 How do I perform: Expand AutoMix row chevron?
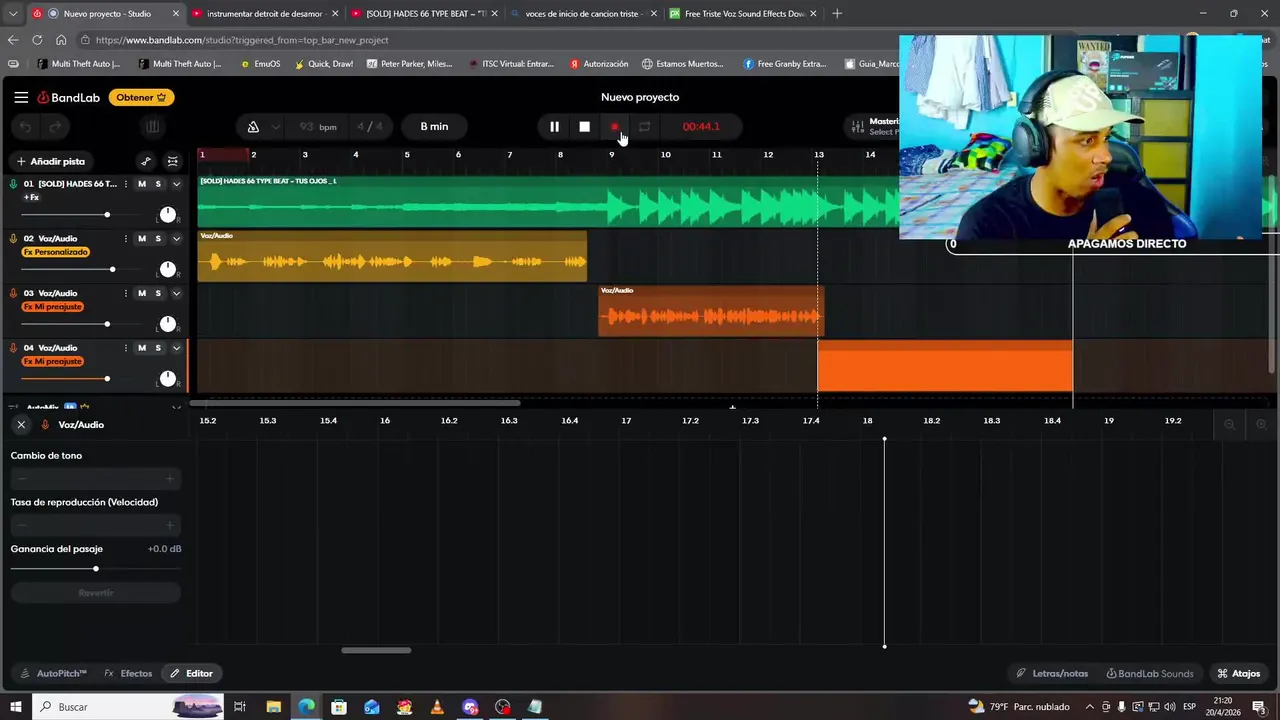[x=176, y=408]
